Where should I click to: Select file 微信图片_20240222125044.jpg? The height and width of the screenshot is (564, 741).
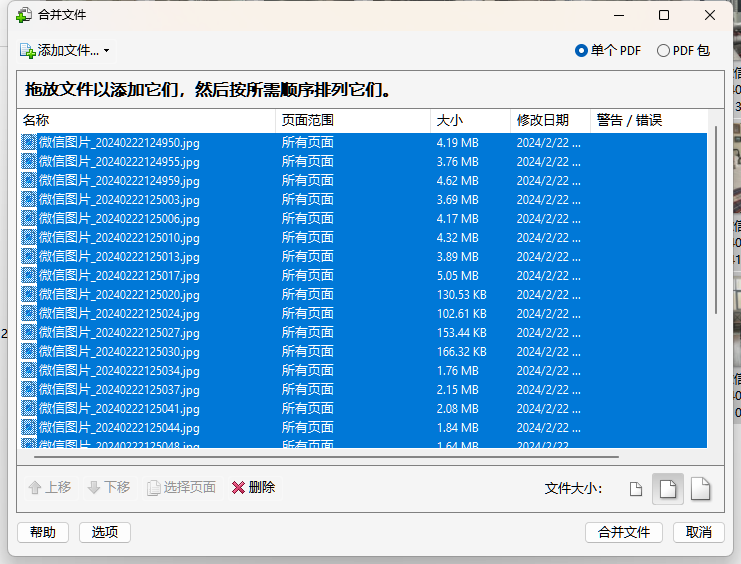(363, 427)
